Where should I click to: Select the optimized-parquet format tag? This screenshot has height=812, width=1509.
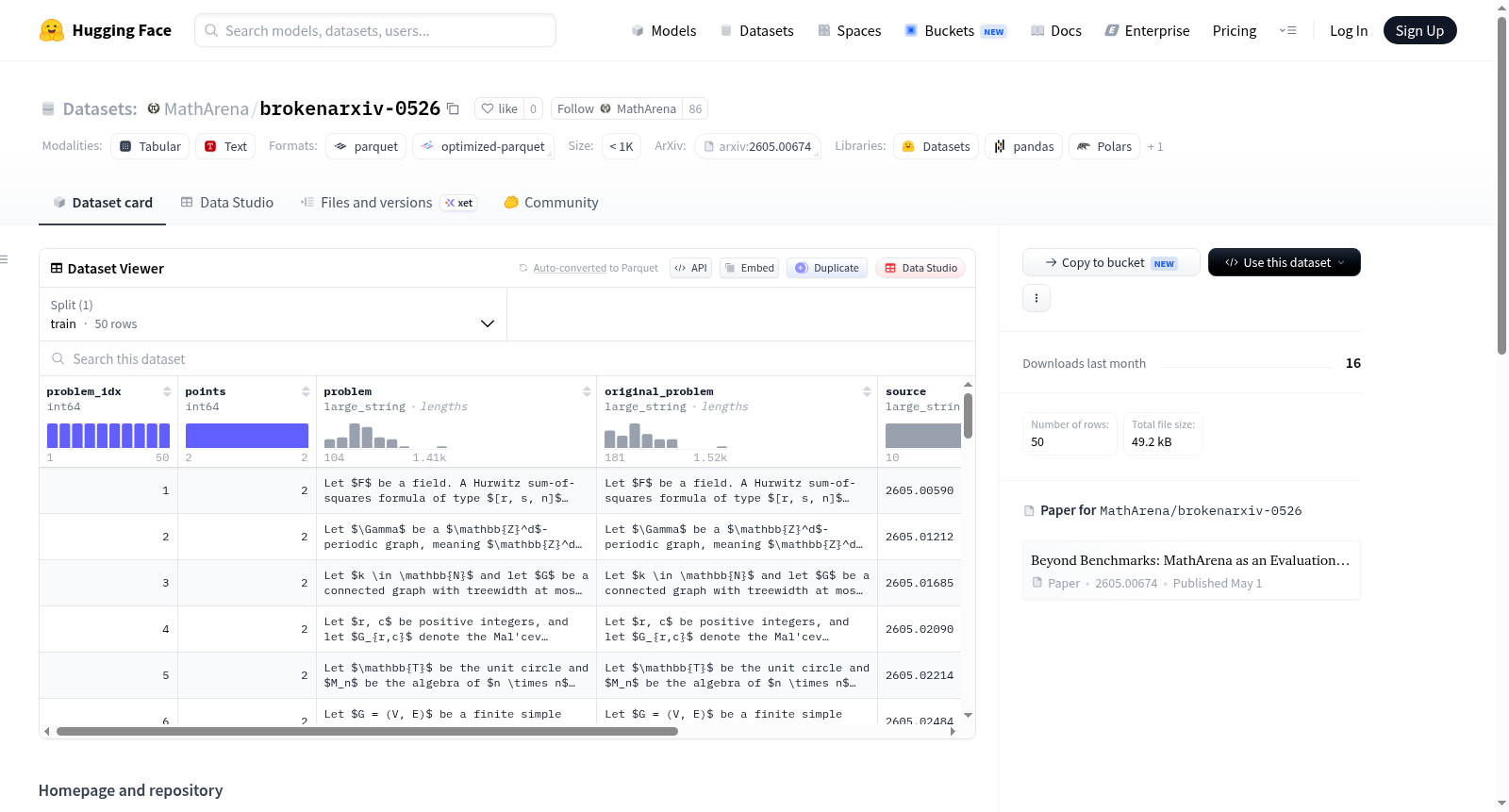tap(483, 146)
